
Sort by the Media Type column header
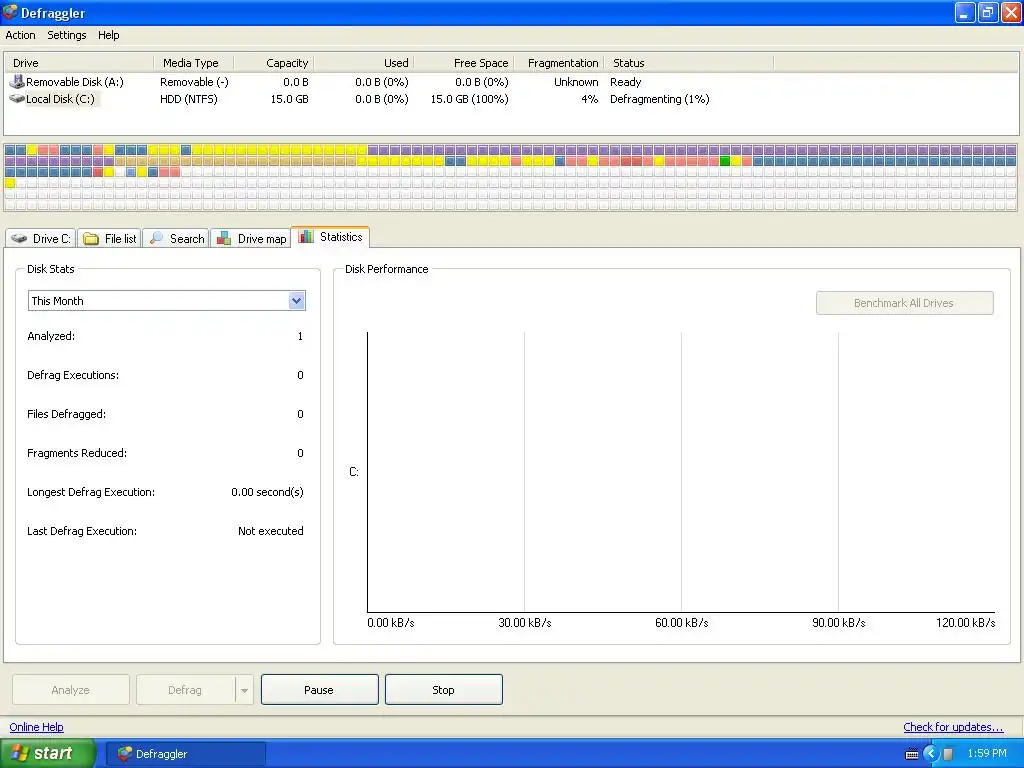(193, 63)
